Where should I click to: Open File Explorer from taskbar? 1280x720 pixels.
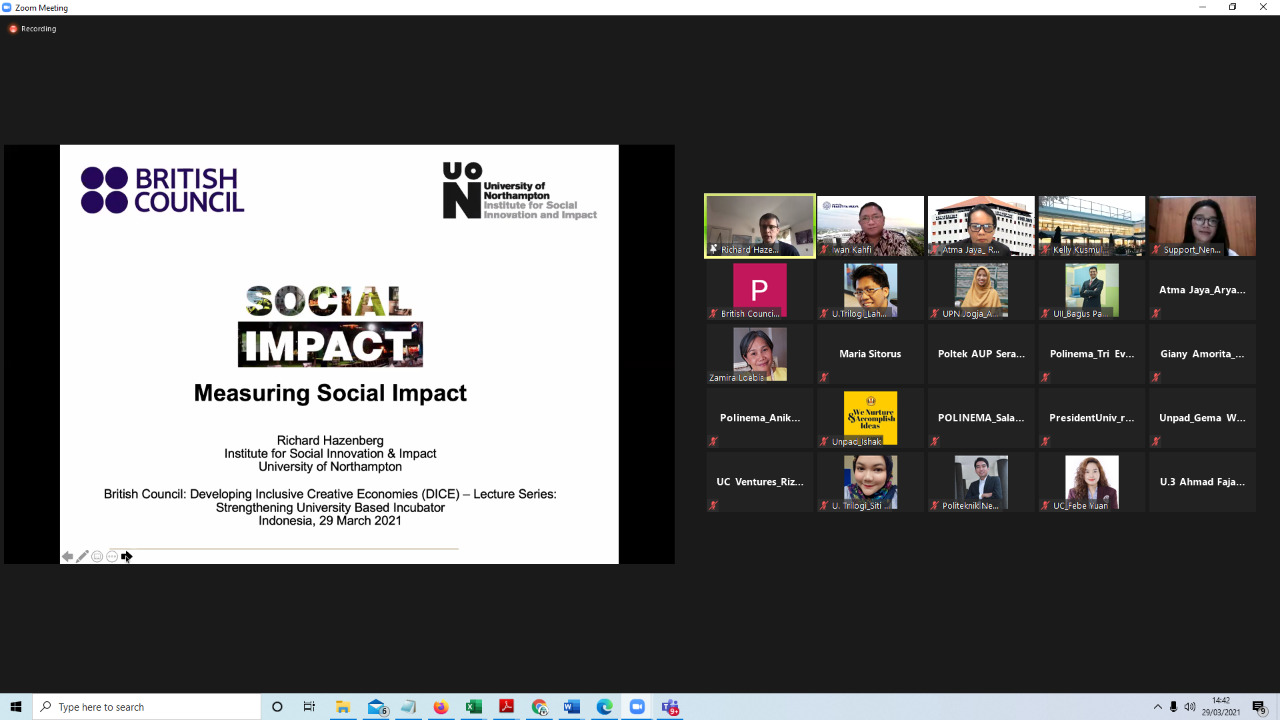(342, 707)
